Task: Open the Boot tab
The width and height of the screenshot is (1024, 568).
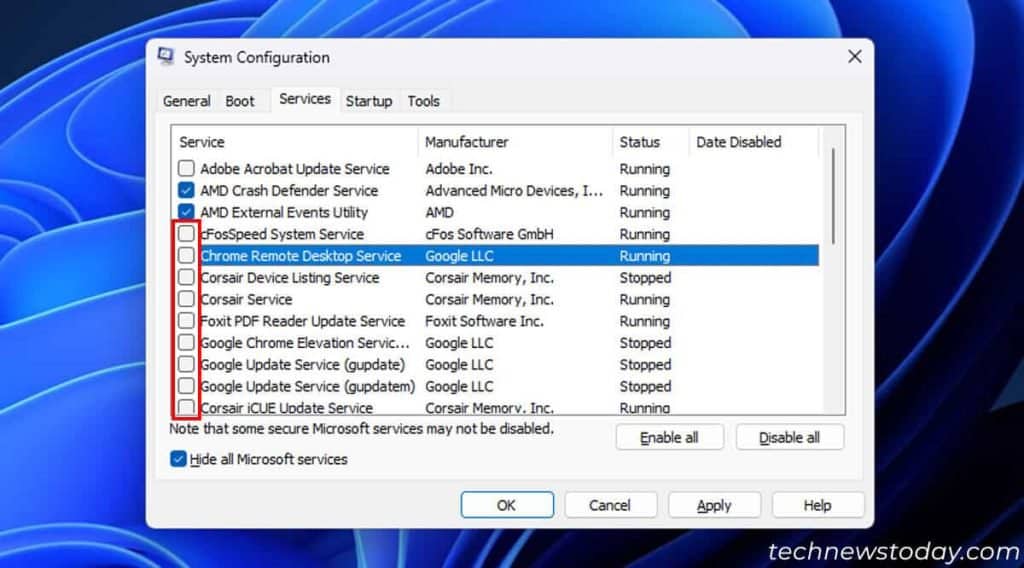Action: click(x=240, y=101)
